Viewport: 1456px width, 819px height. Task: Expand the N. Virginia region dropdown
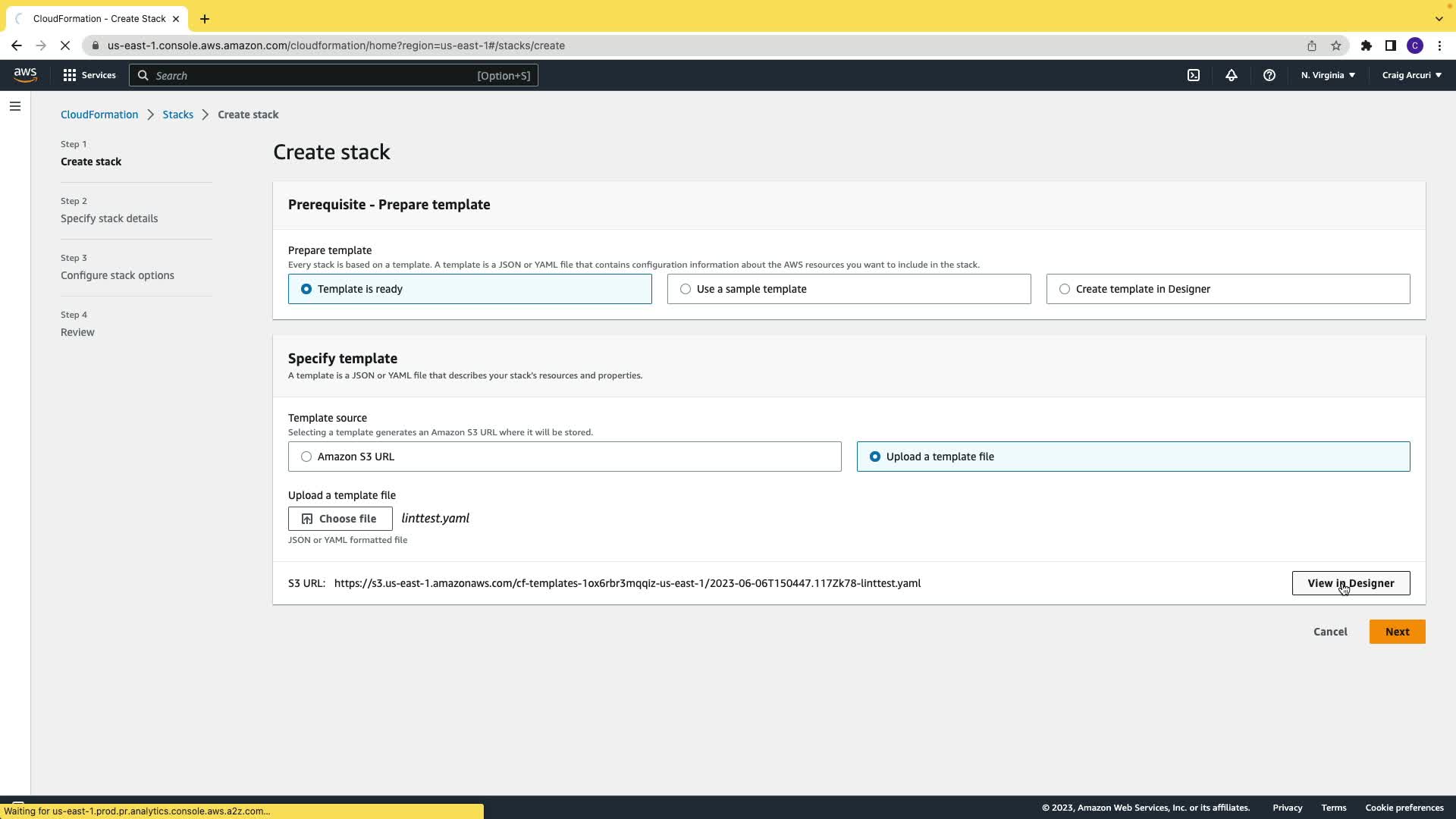tap(1328, 75)
